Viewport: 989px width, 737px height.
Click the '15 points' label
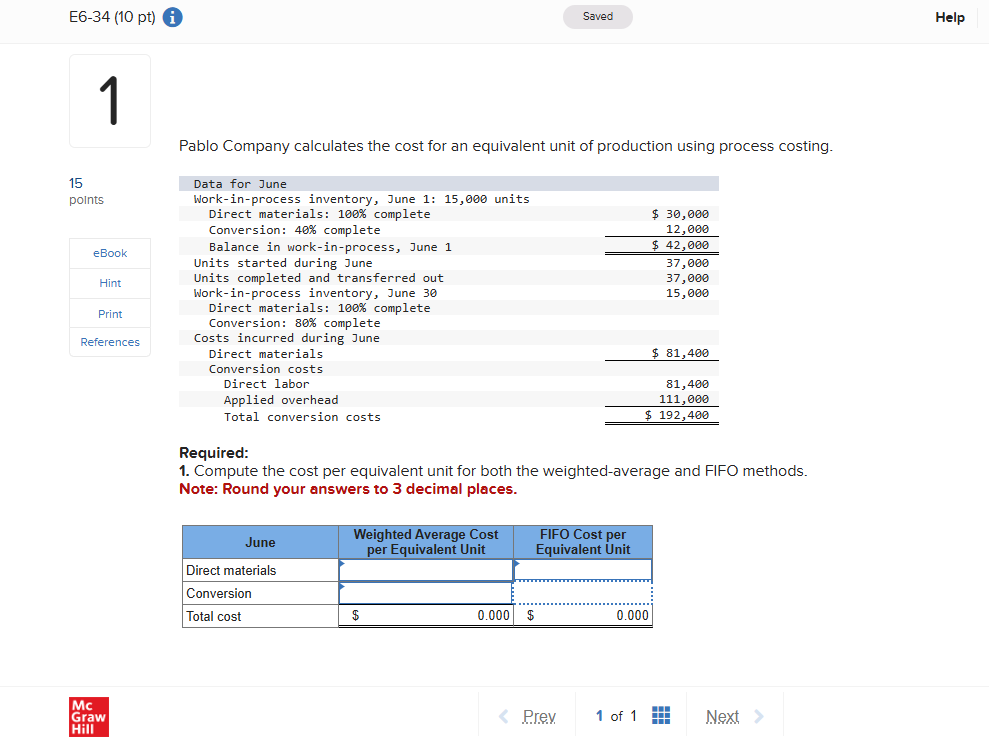(x=86, y=191)
